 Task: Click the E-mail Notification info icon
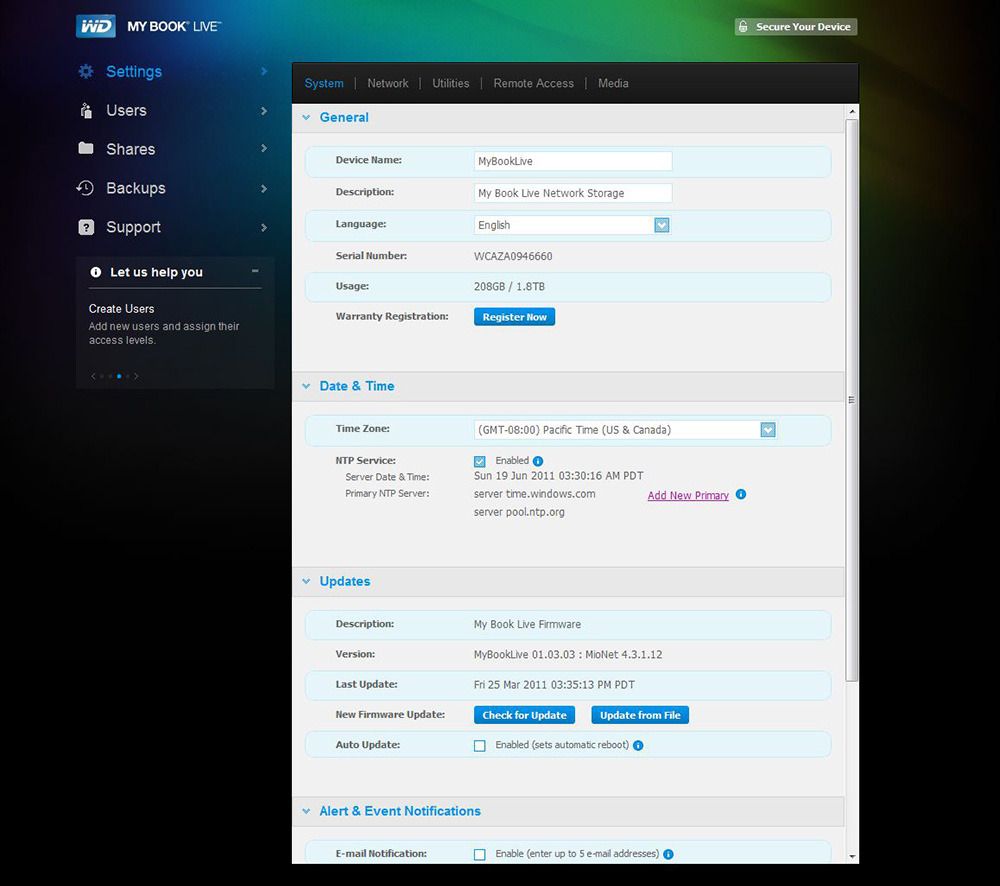668,855
